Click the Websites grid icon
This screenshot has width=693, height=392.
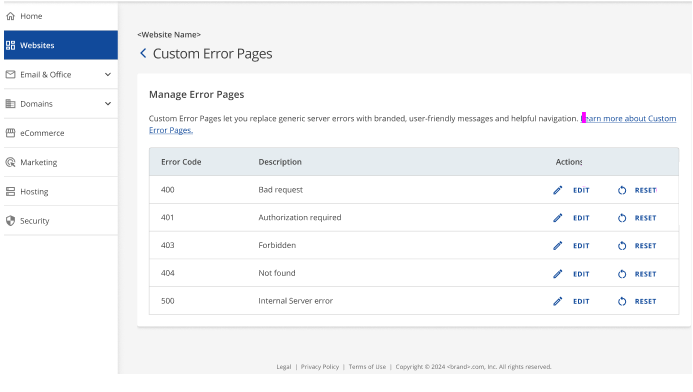point(11,45)
